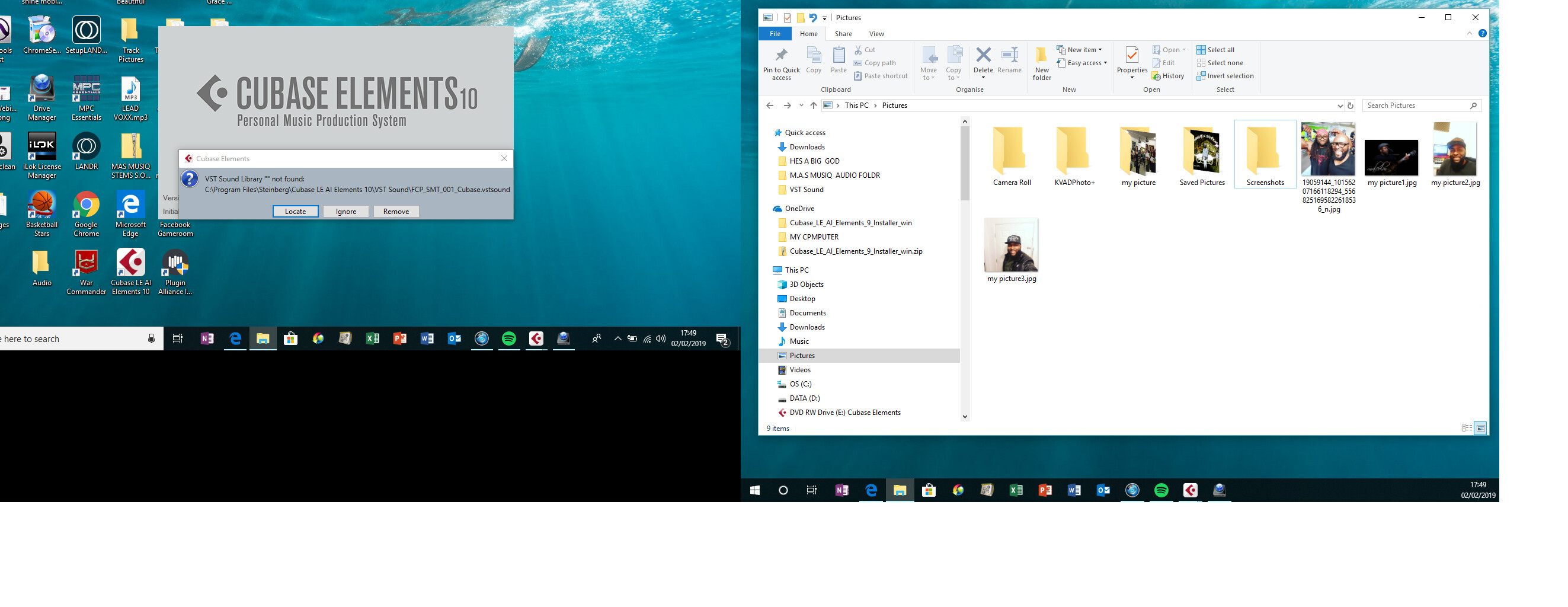Image resolution: width=1568 pixels, height=607 pixels.
Task: Open the File tab in Explorer
Action: [775, 33]
